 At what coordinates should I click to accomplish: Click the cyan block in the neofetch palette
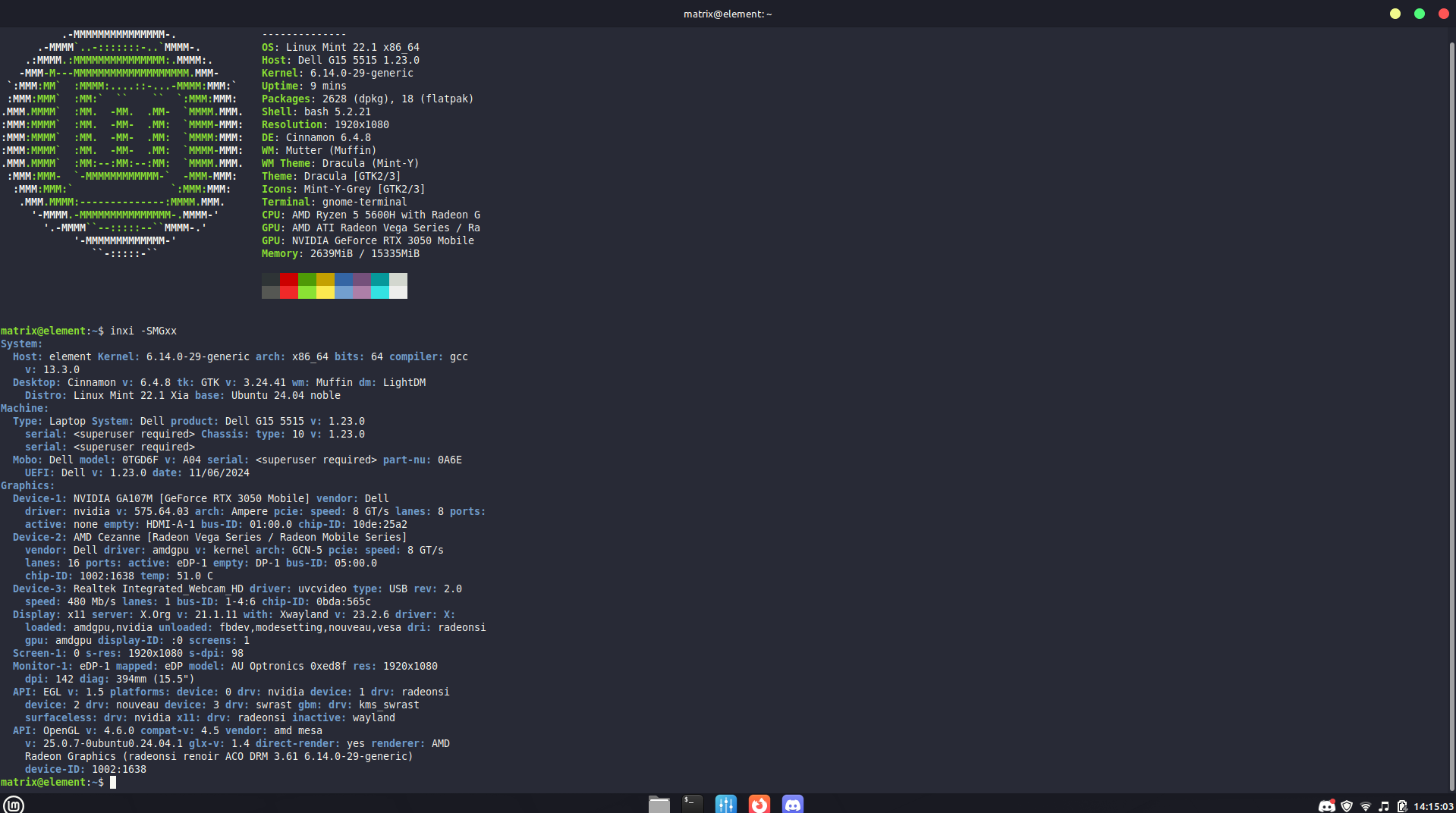pyautogui.click(x=379, y=292)
